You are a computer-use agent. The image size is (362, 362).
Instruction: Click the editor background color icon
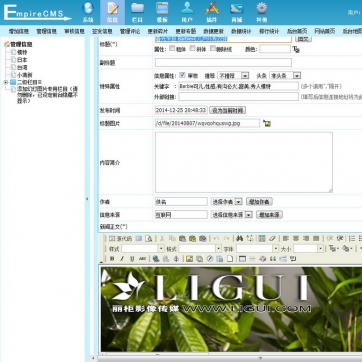[x=347, y=249]
